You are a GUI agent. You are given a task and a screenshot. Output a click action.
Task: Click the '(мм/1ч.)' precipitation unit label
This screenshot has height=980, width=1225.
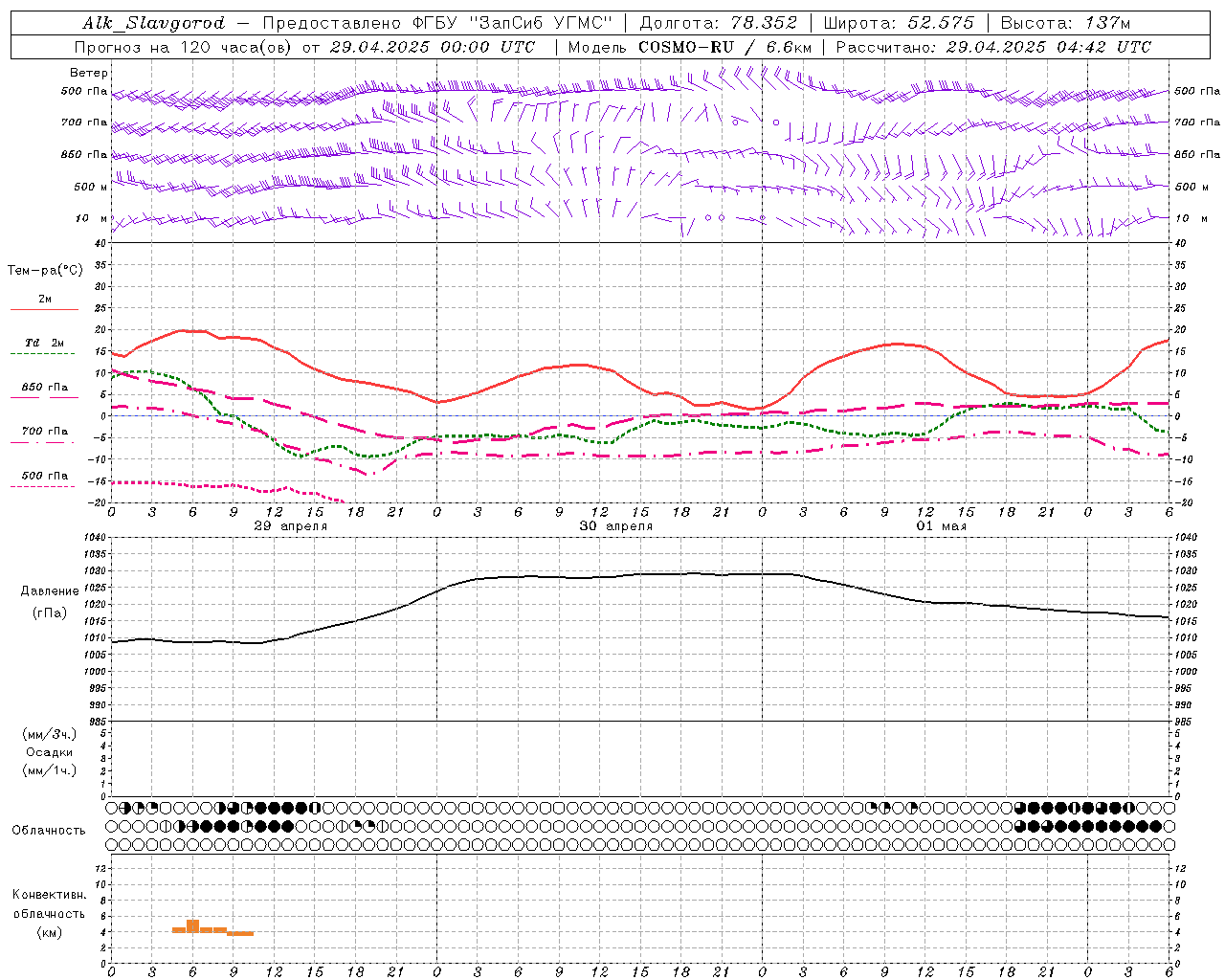[50, 770]
